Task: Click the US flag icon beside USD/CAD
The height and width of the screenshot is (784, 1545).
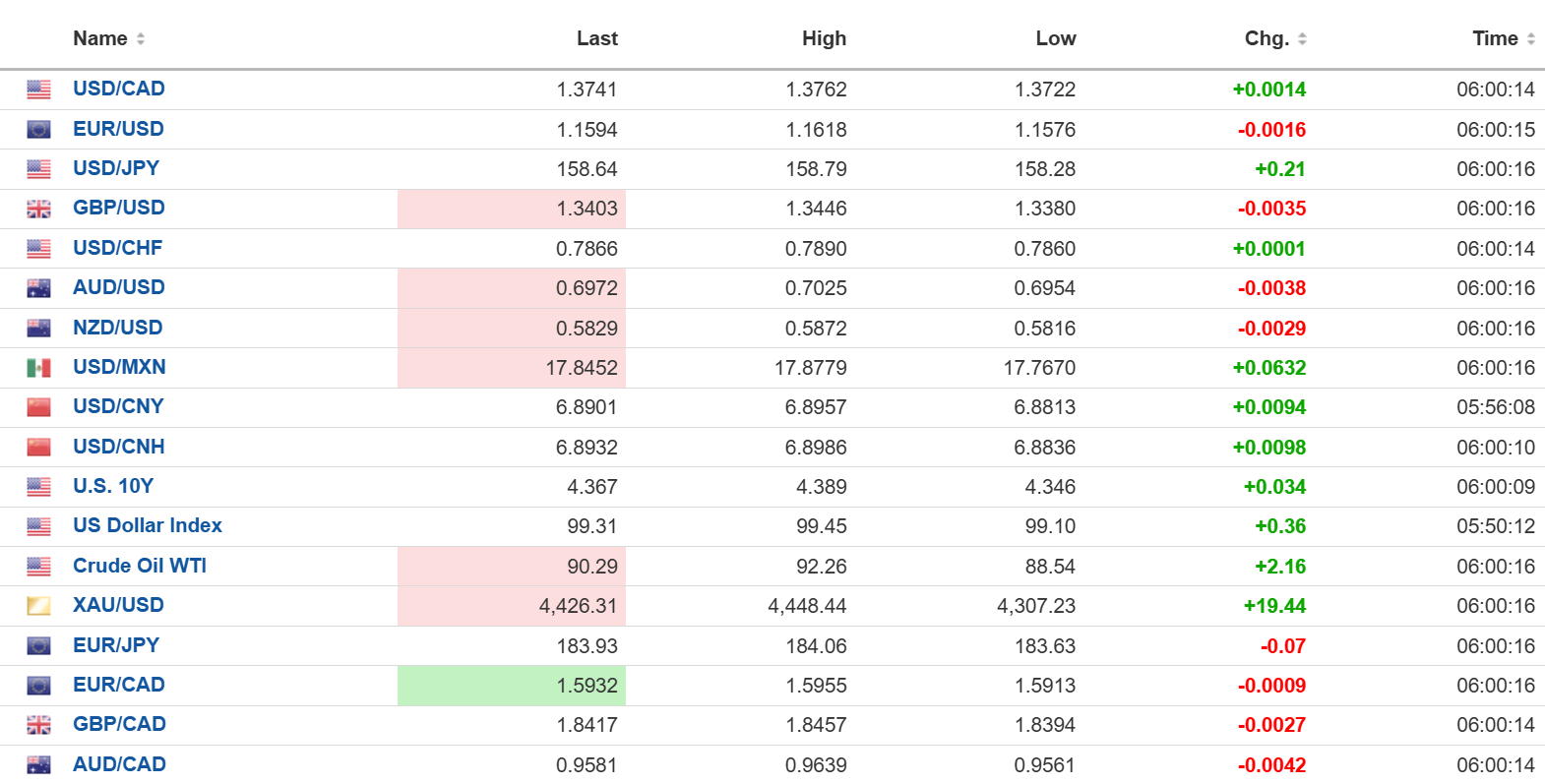Action: click(x=38, y=90)
